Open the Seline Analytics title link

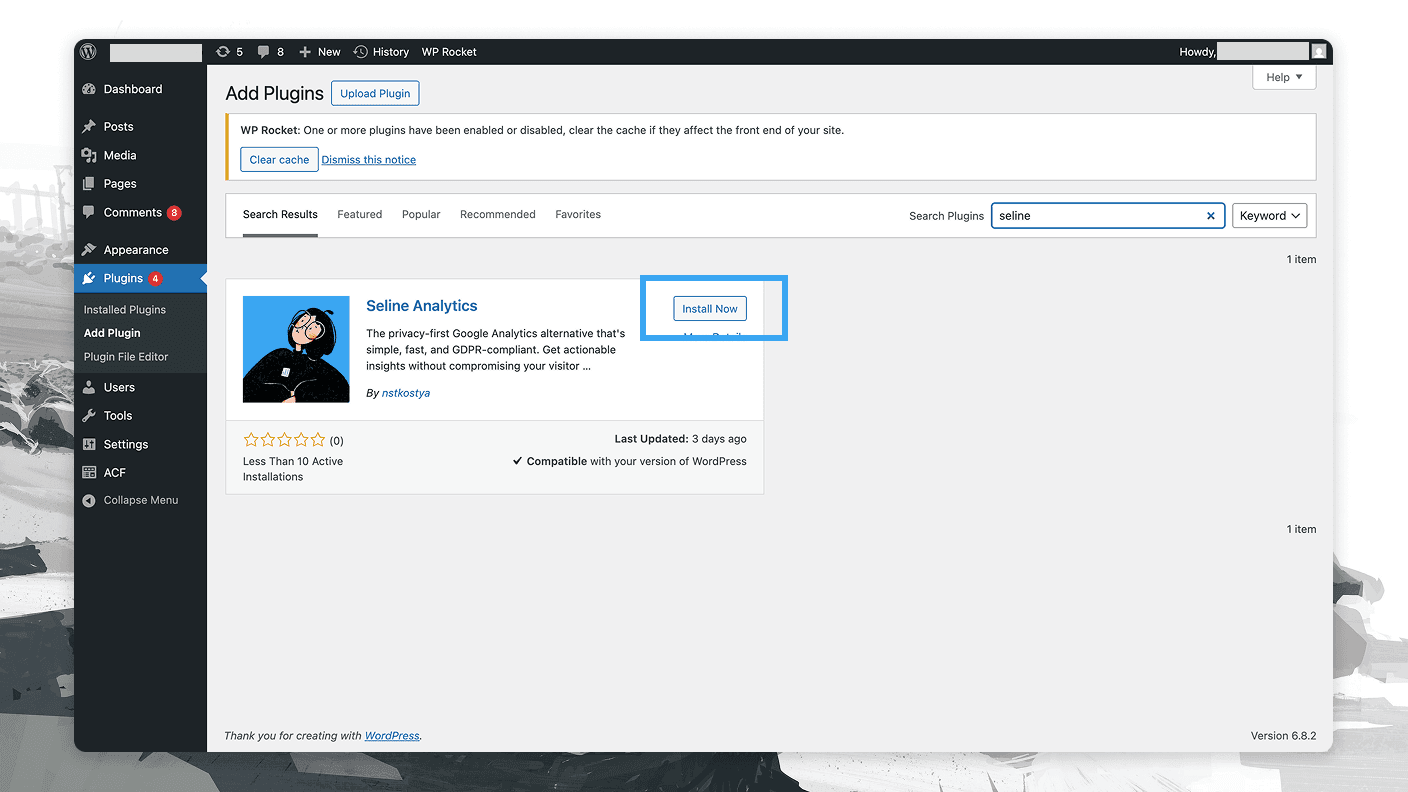coord(422,306)
